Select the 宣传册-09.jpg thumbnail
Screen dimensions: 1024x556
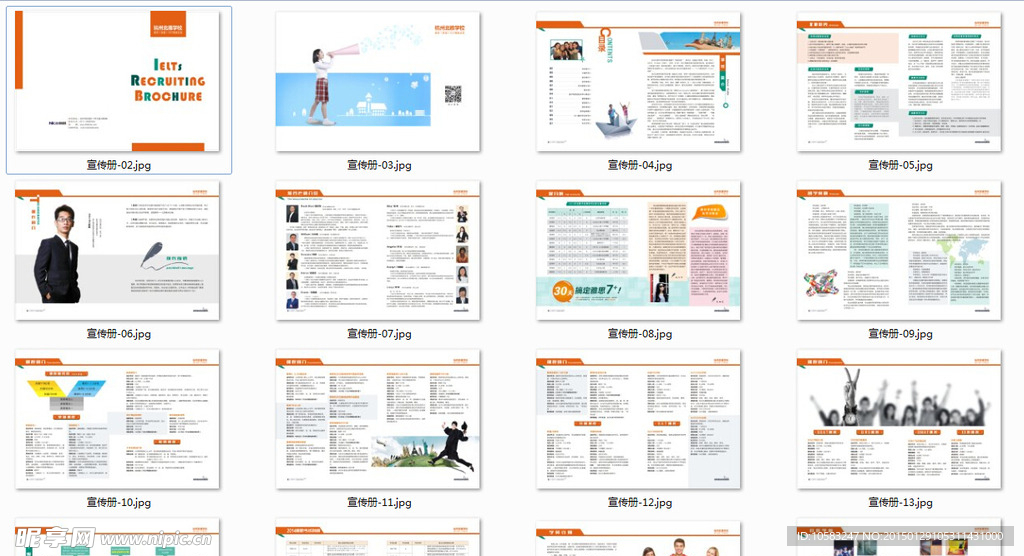(899, 250)
